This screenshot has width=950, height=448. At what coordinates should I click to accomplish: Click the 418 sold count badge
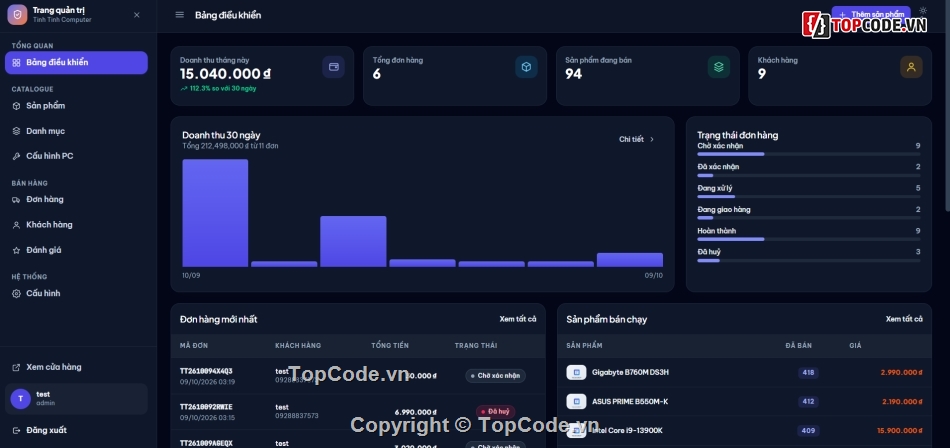coord(808,372)
